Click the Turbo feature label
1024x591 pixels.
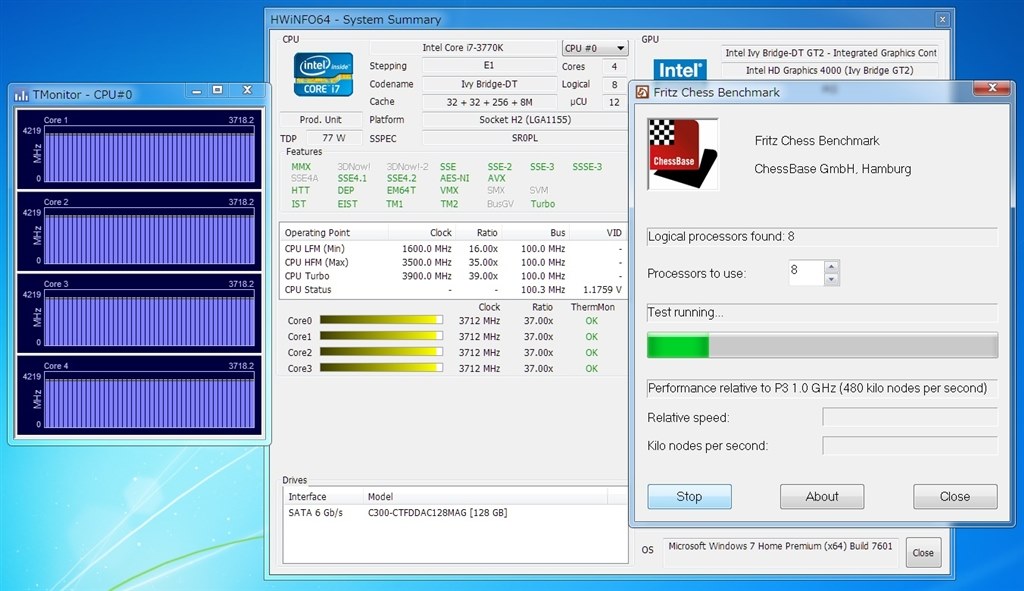click(543, 204)
